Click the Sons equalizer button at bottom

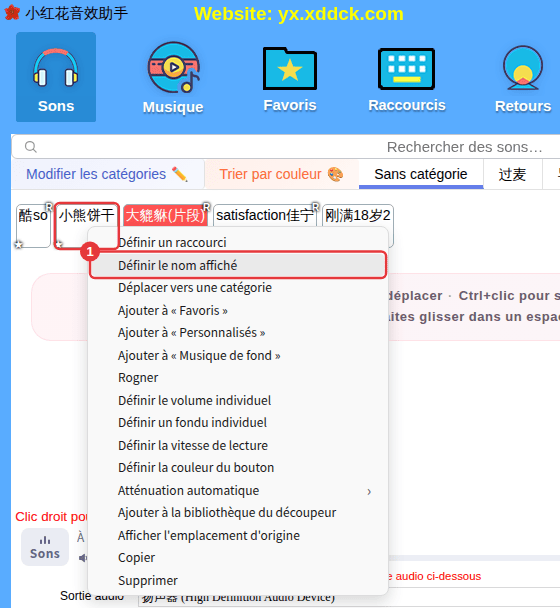point(45,547)
